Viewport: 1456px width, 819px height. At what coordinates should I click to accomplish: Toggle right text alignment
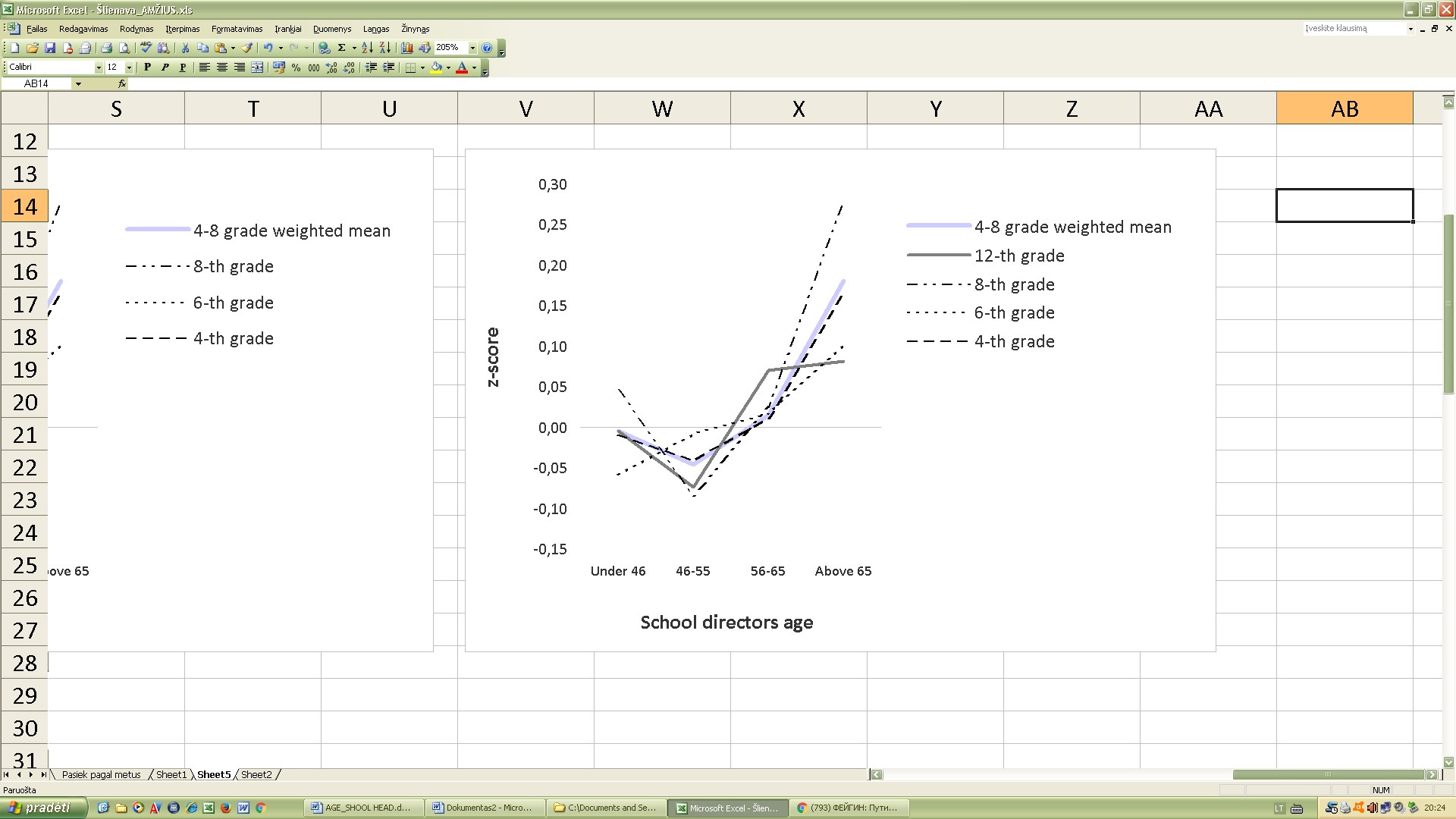coord(240,67)
